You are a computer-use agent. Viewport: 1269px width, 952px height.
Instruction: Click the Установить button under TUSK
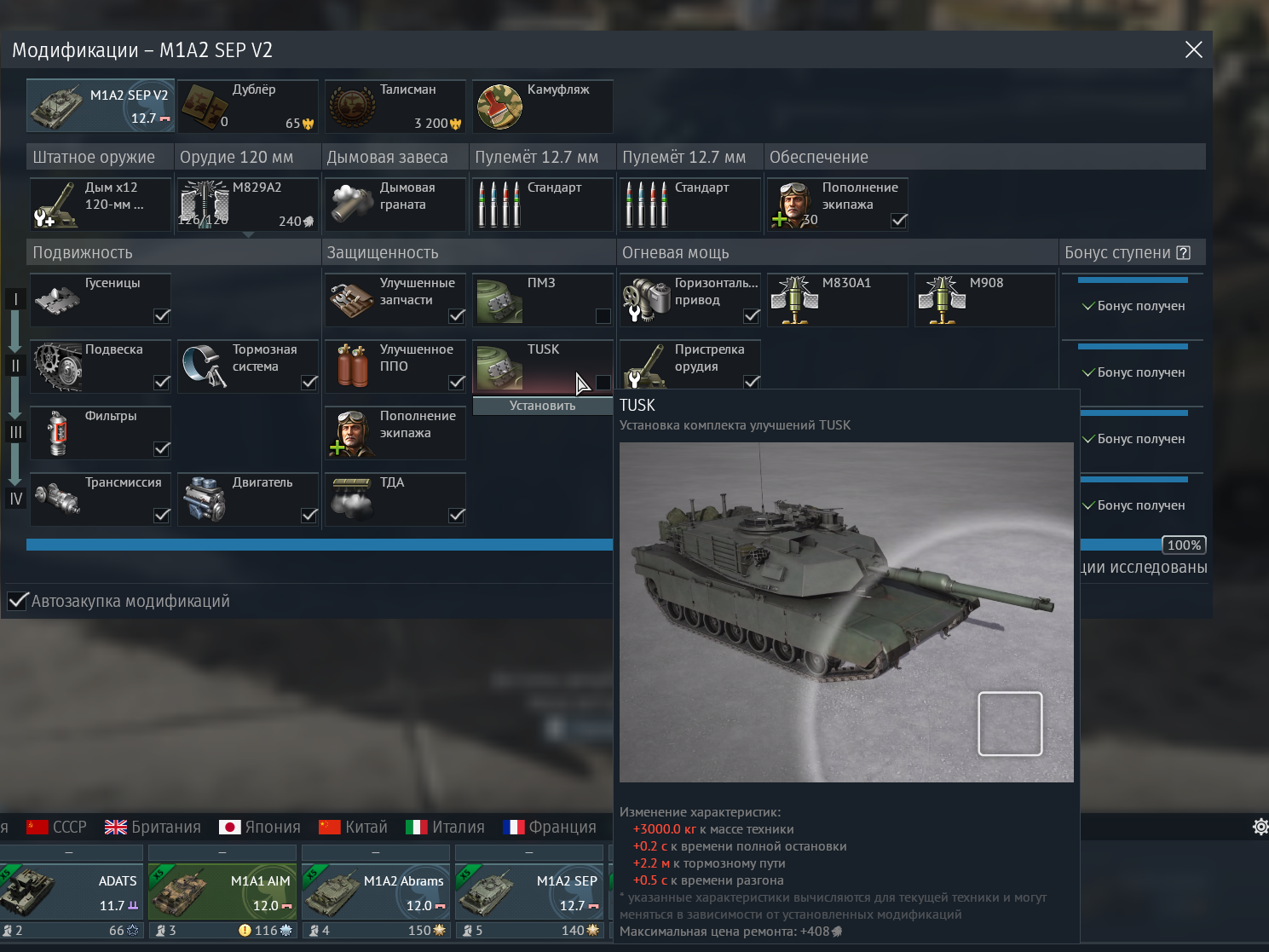(543, 406)
